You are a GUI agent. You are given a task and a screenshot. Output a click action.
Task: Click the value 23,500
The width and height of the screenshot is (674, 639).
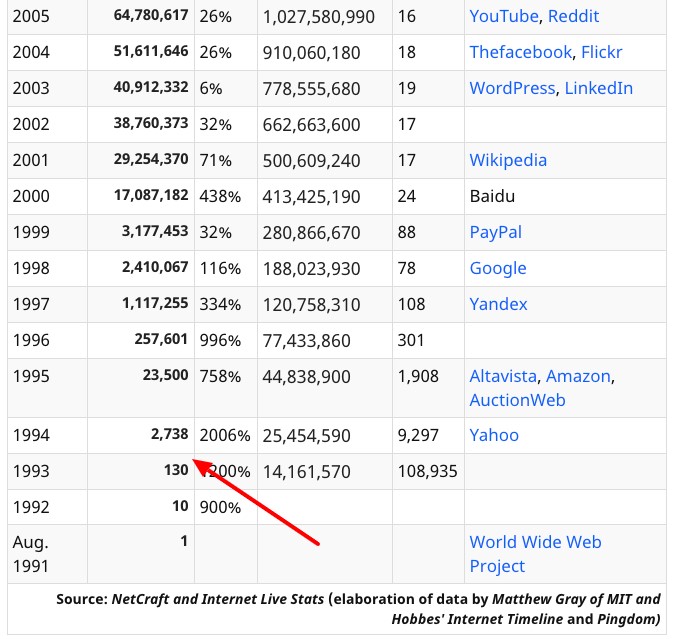click(165, 375)
